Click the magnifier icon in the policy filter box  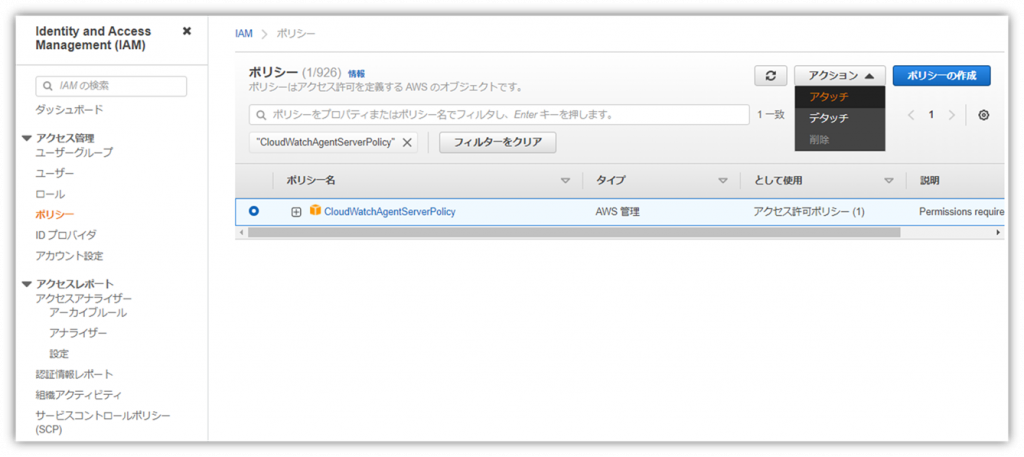point(261,115)
